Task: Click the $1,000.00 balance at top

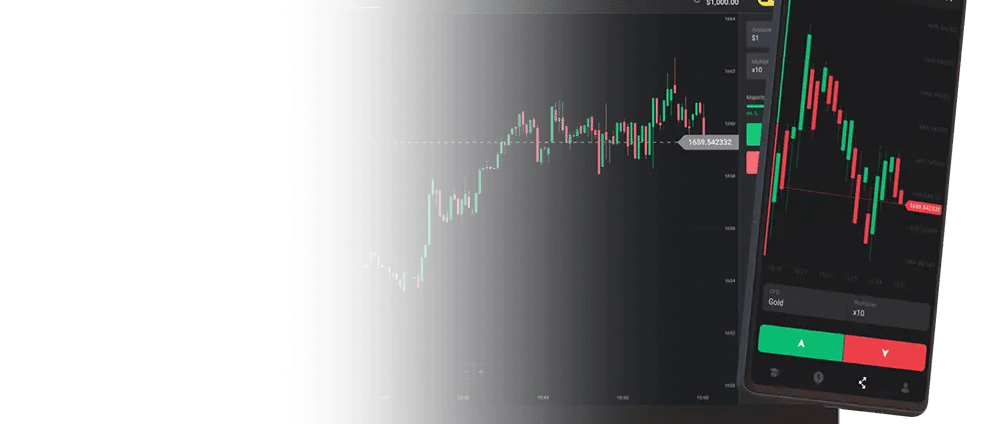Action: pos(722,3)
